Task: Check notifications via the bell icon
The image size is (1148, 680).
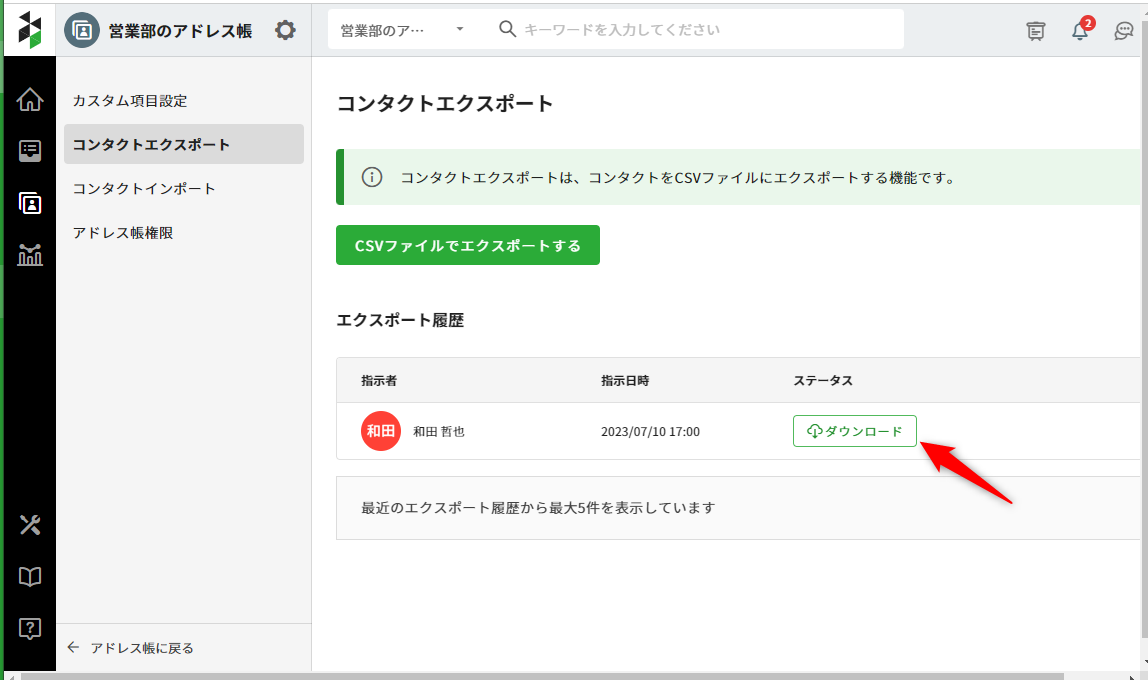Action: [1080, 31]
